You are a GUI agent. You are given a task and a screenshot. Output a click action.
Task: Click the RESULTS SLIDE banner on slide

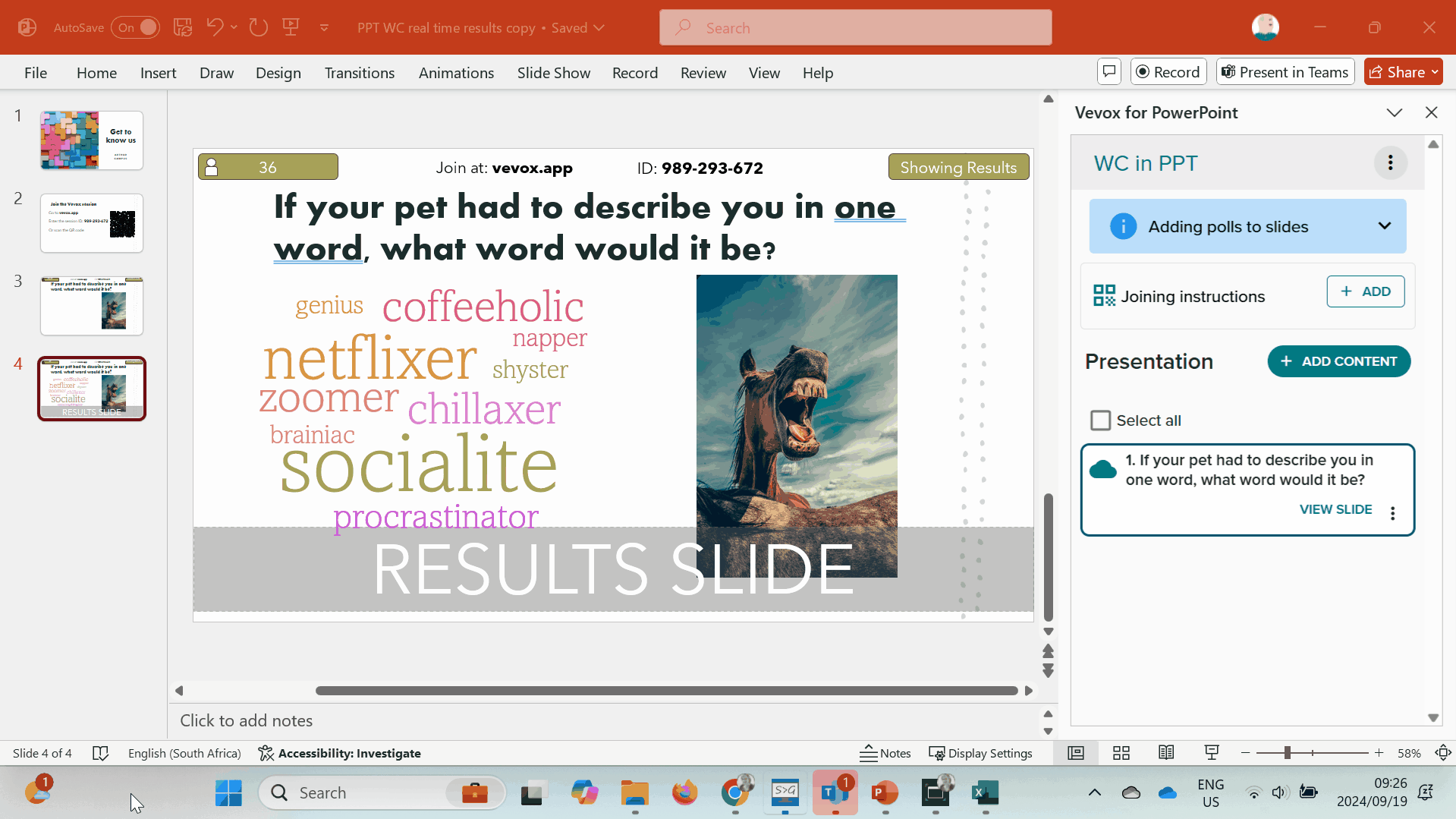[613, 569]
